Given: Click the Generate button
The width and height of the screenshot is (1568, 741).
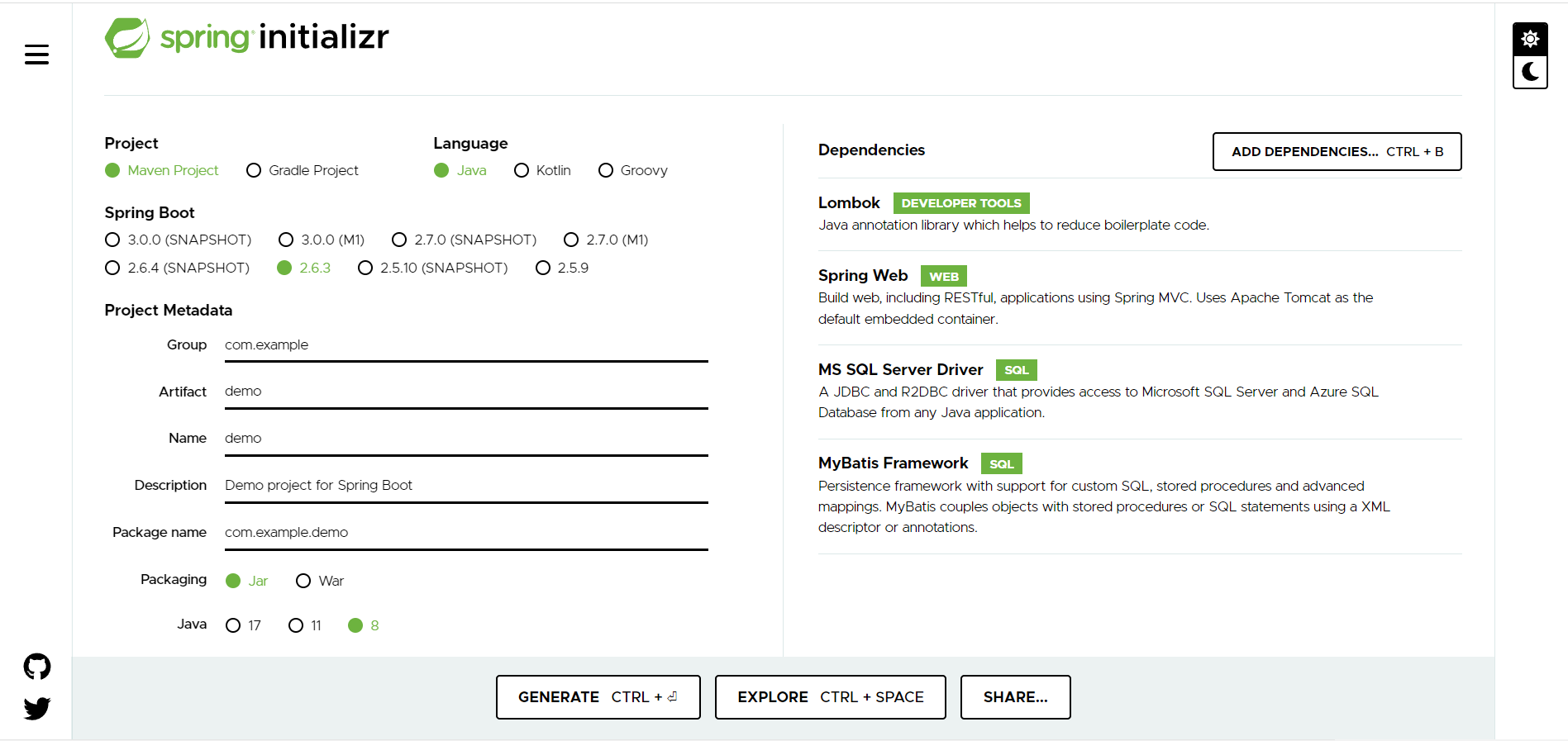Looking at the screenshot, I should tap(598, 697).
